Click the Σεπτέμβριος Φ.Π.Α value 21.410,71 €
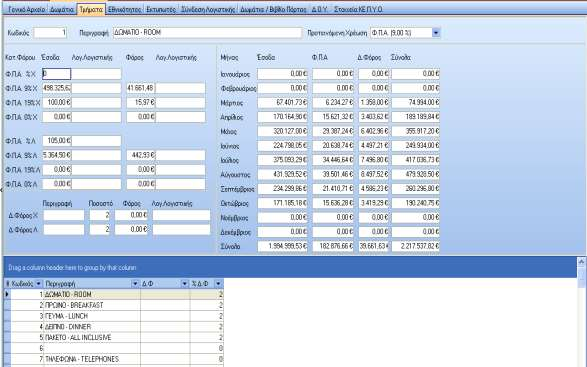The image size is (587, 367). [x=333, y=189]
